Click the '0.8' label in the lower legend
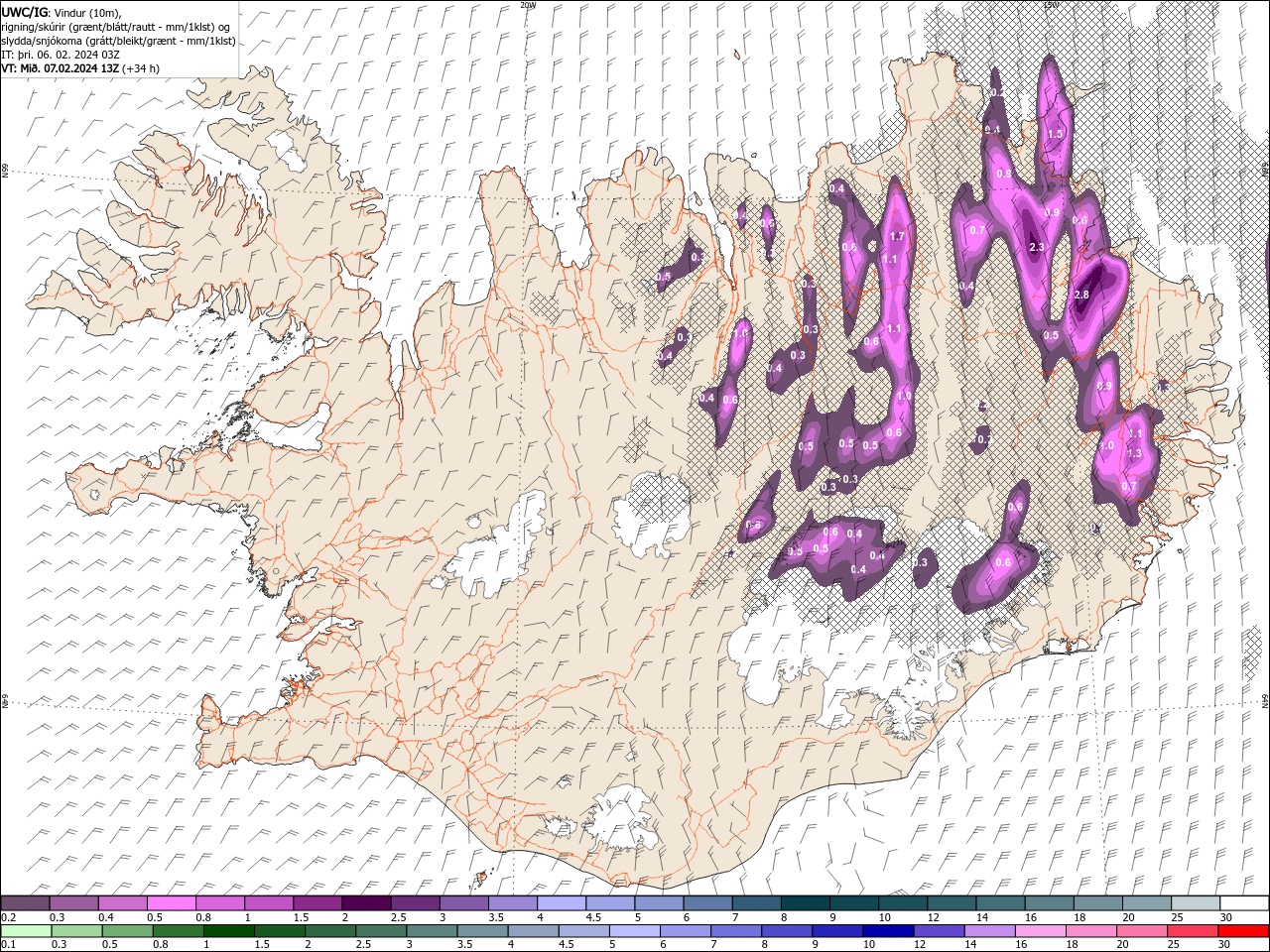1270x952 pixels. (160, 945)
